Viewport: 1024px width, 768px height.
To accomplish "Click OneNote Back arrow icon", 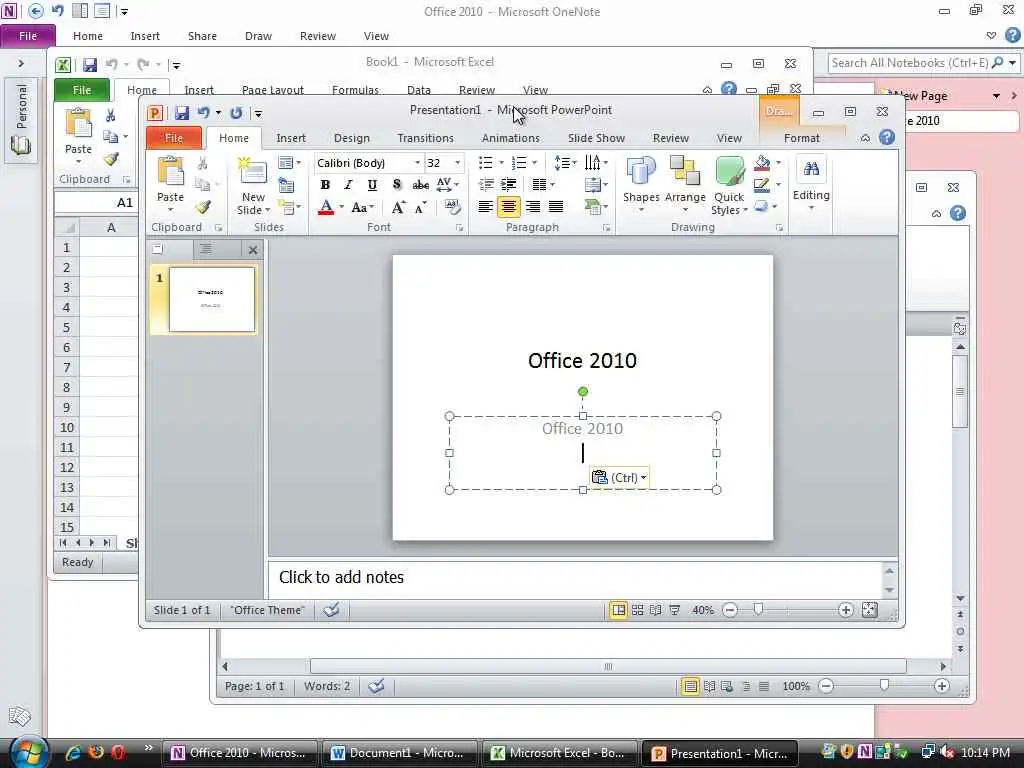I will click(36, 11).
